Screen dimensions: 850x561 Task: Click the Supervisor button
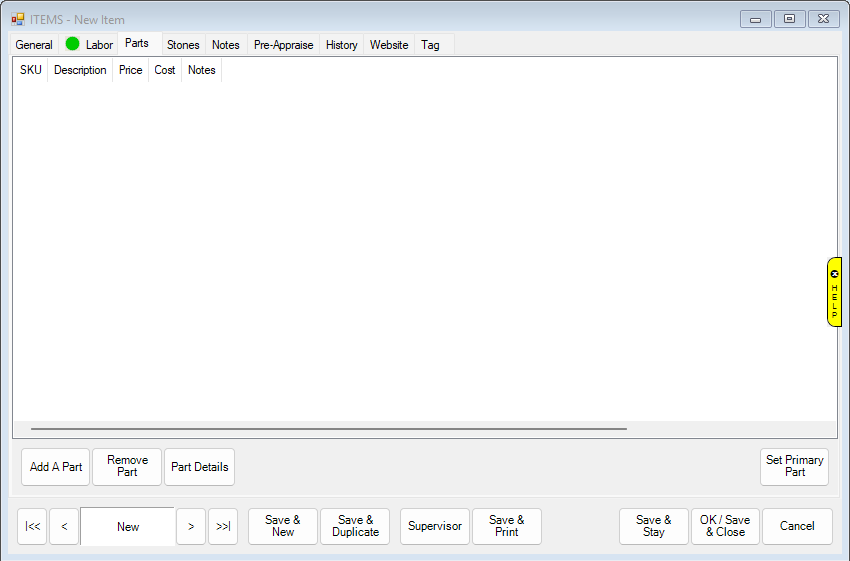point(435,527)
